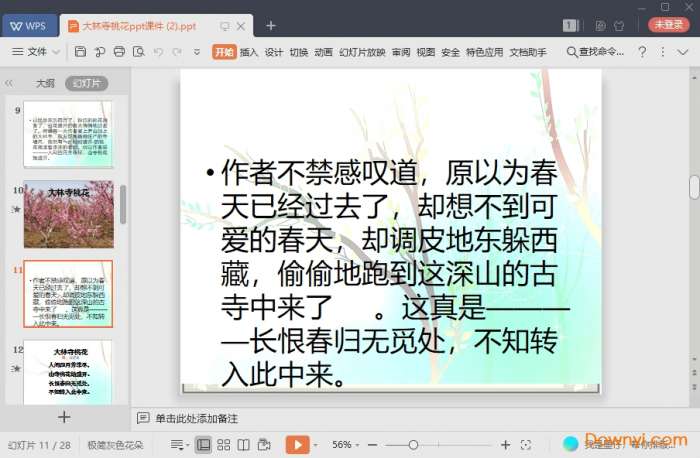Screen dimensions: 700x458
Task: Open the 特色应用 ribbon tab
Action: [x=484, y=52]
